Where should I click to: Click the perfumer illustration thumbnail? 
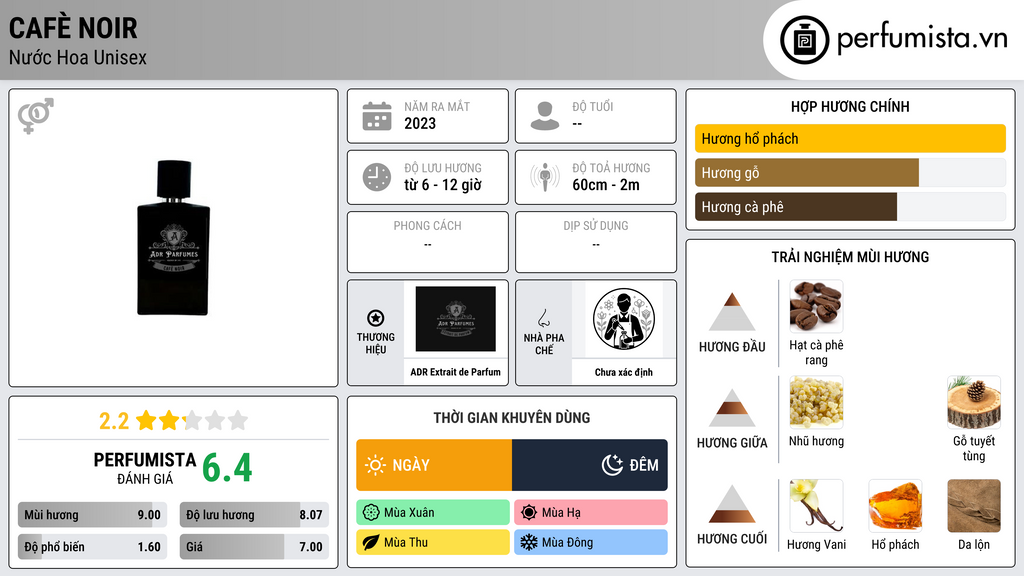tap(624, 319)
